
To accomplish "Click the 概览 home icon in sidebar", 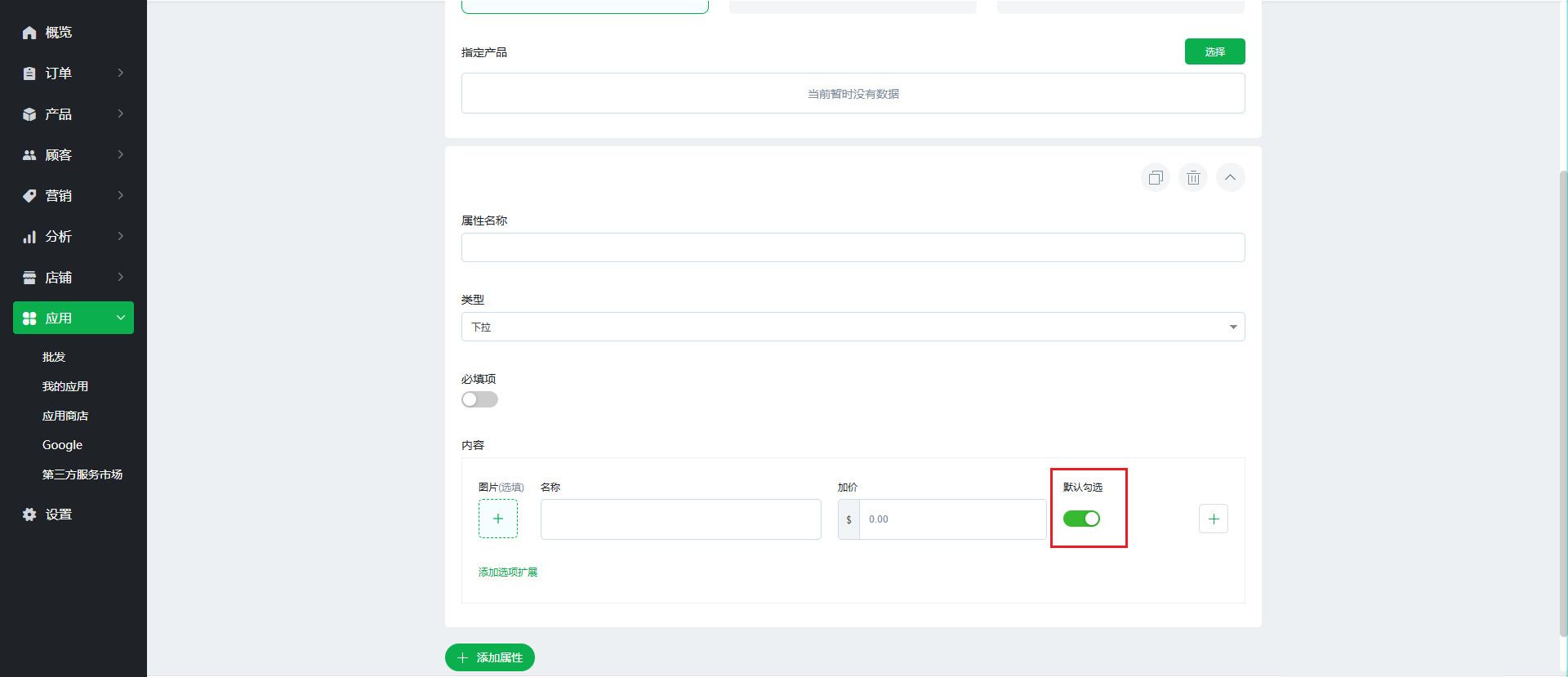I will [x=29, y=33].
